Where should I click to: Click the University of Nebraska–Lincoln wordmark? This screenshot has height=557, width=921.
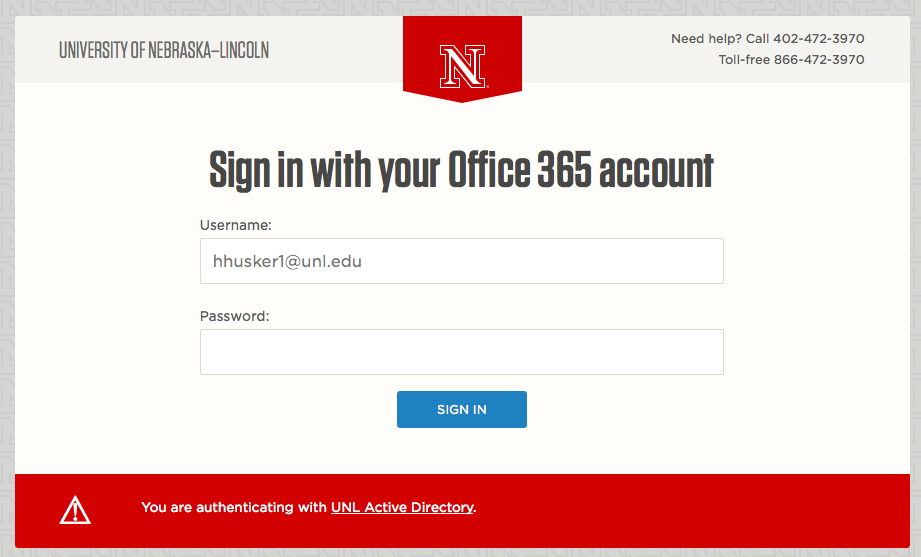[164, 51]
